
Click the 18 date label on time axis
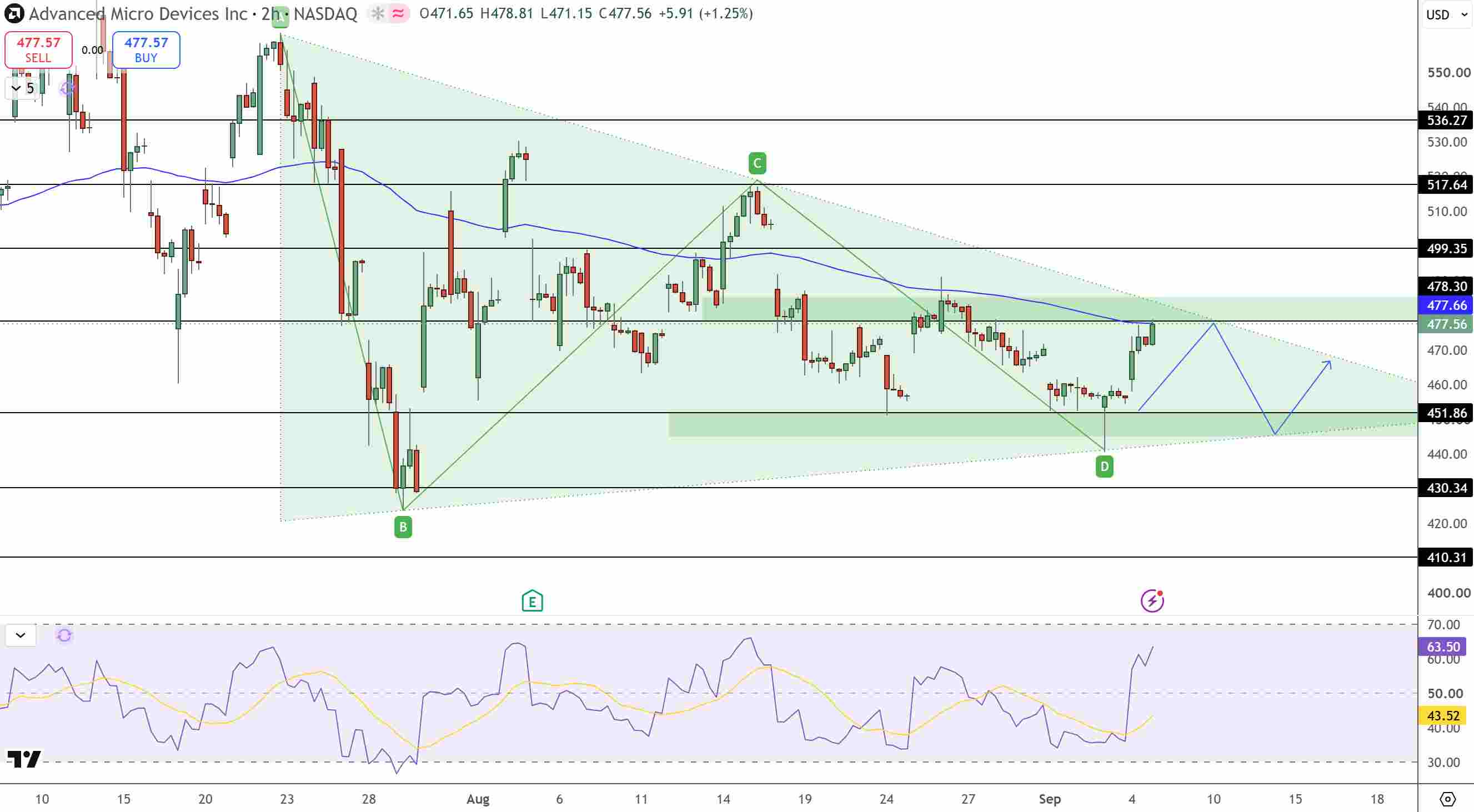(x=1377, y=799)
